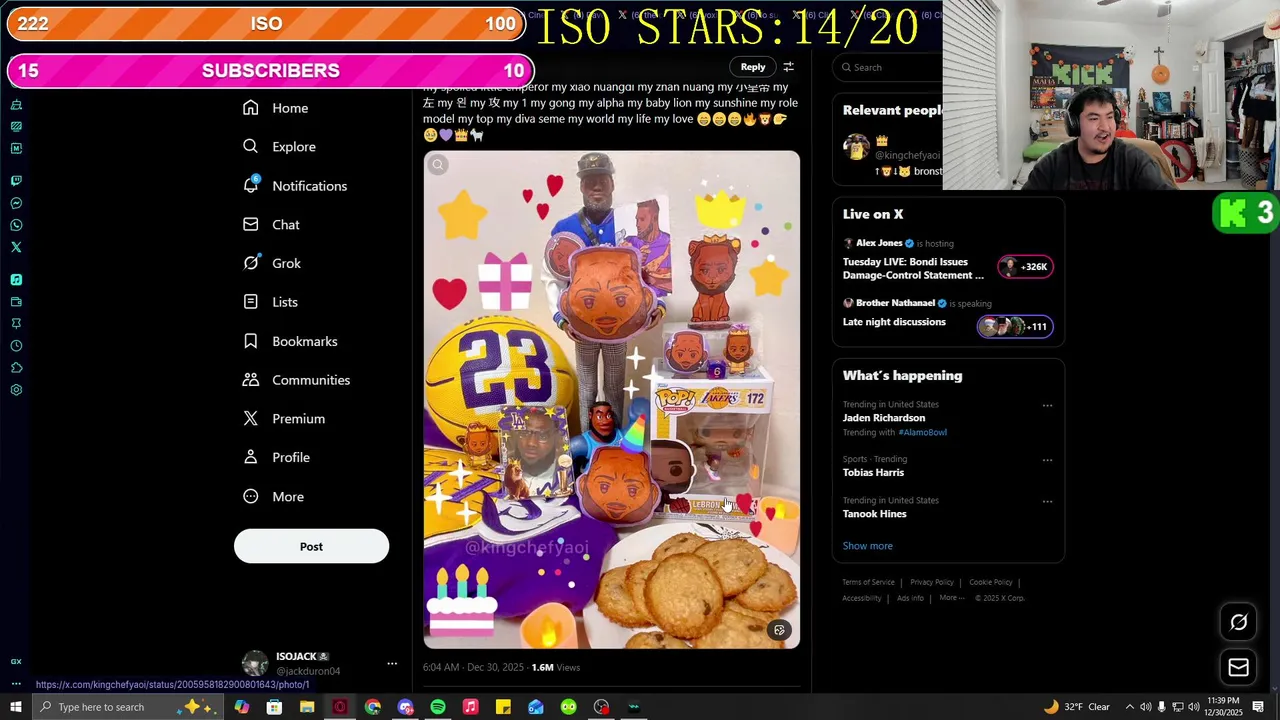The width and height of the screenshot is (1280, 720).
Task: Click the icon at photo's bottom-right corner
Action: (x=779, y=630)
